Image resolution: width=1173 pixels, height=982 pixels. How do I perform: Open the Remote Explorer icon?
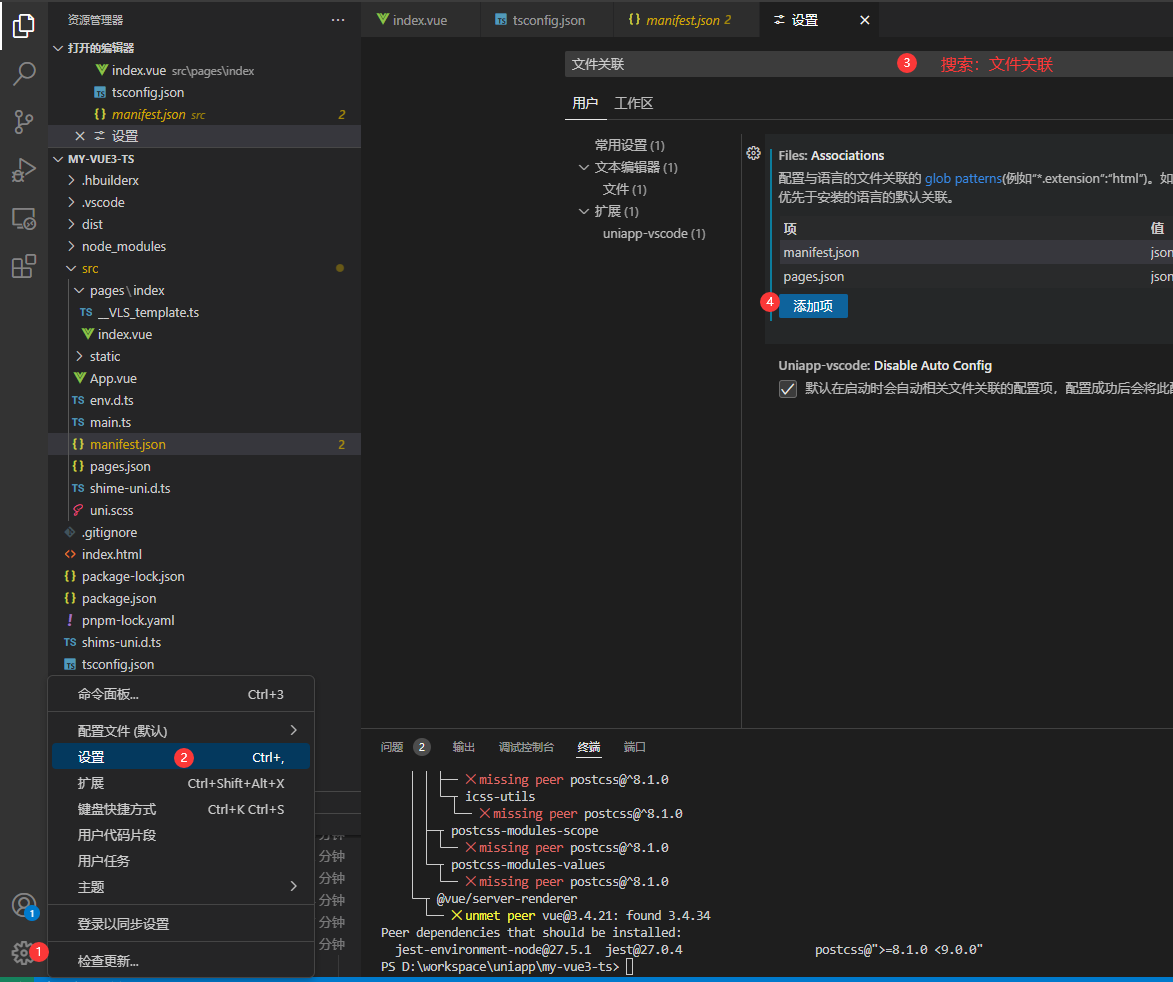tap(24, 218)
